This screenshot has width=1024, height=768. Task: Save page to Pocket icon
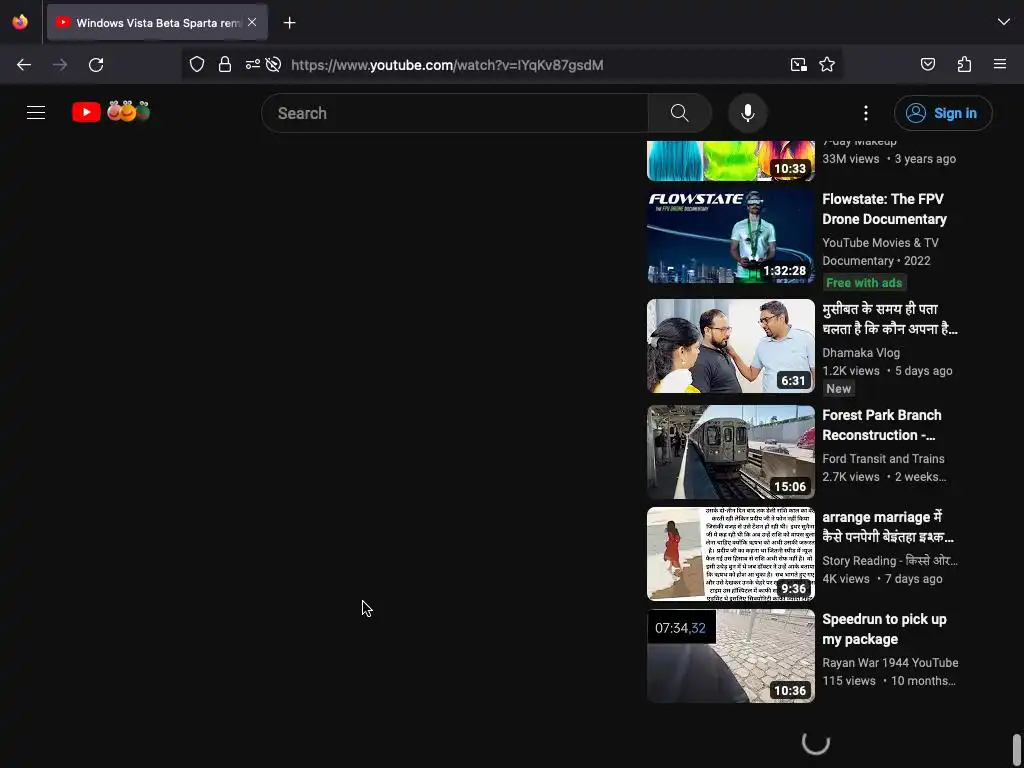click(928, 64)
